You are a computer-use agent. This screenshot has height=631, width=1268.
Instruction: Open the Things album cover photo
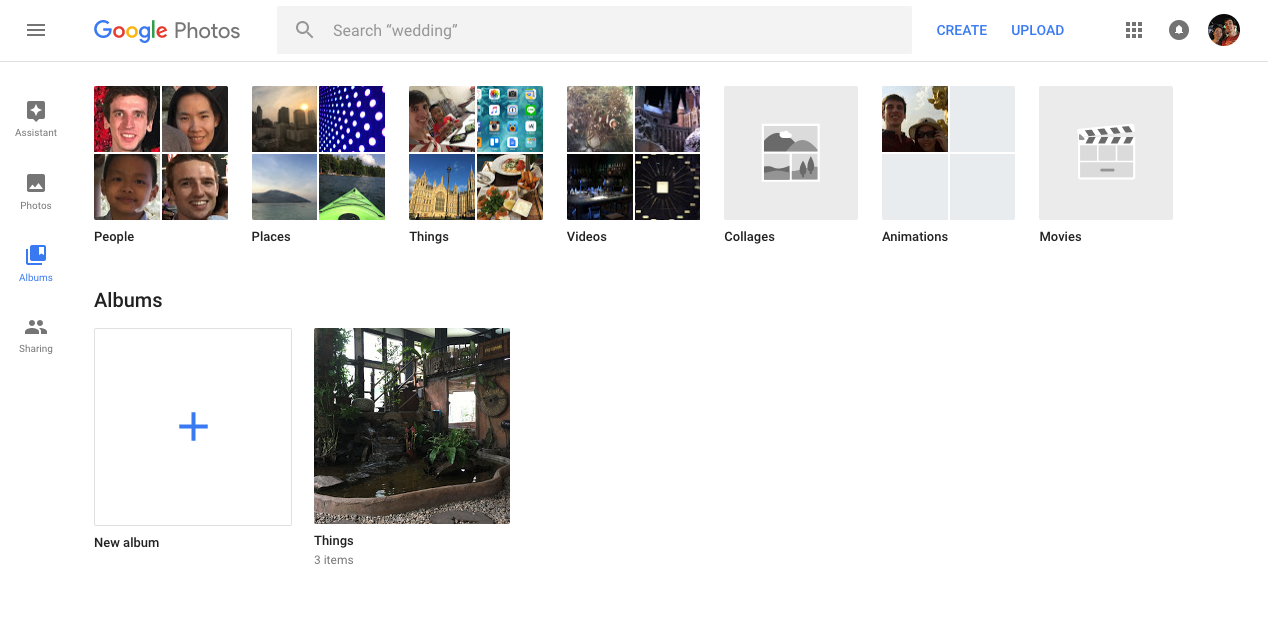pos(412,426)
